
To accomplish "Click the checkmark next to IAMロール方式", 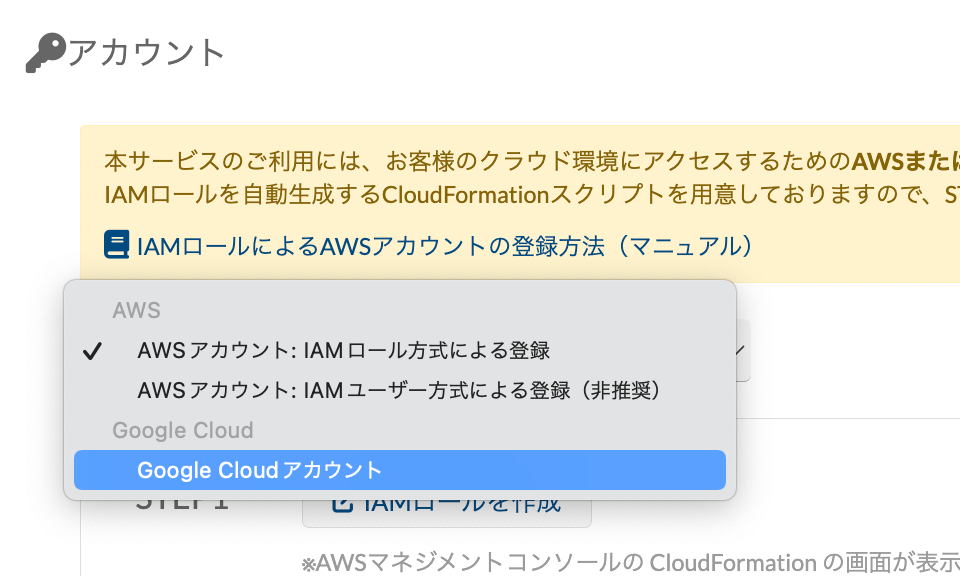I will (x=92, y=351).
